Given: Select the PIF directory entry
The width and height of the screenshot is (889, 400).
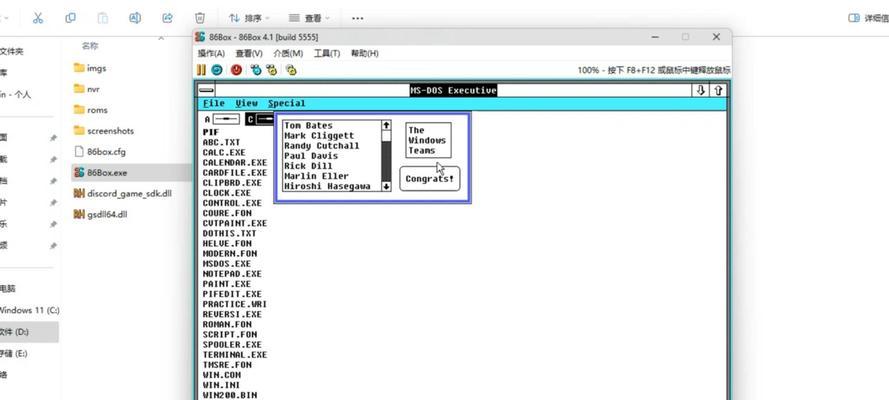Looking at the screenshot, I should click(x=211, y=132).
